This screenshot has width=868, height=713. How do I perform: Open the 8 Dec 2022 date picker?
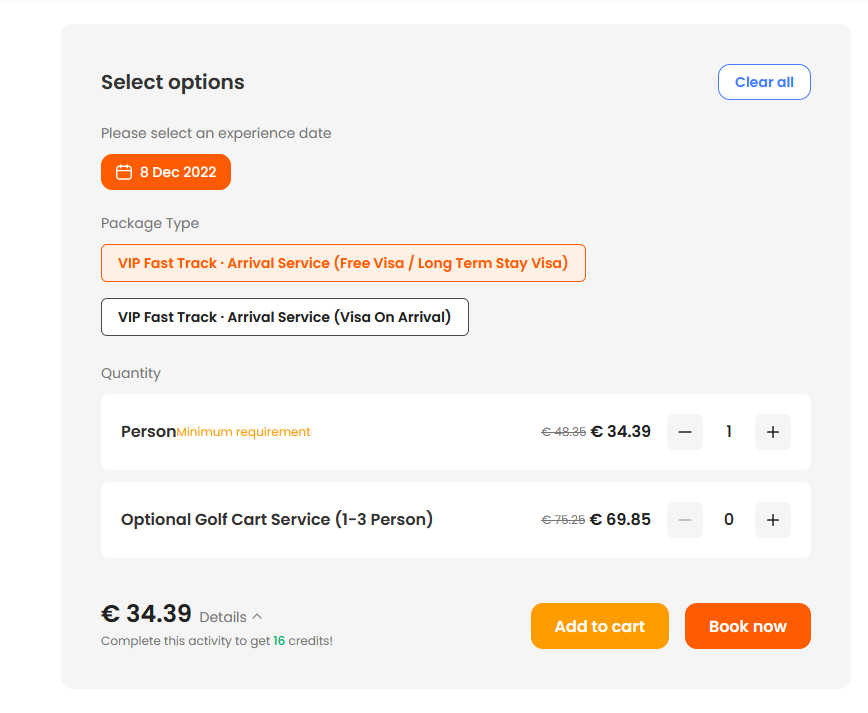coord(166,172)
